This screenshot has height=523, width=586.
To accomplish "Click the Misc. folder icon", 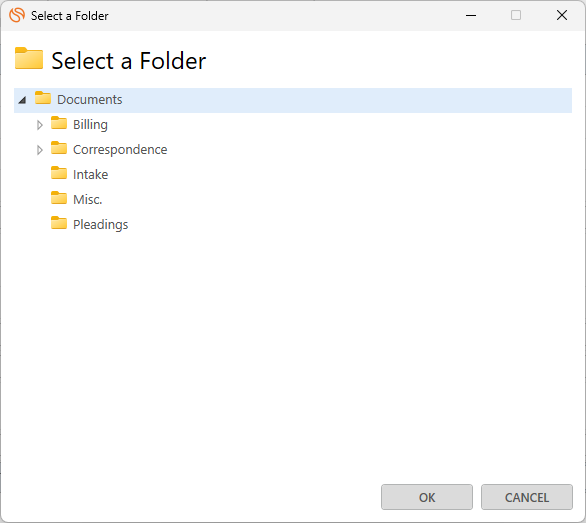I will (x=59, y=198).
